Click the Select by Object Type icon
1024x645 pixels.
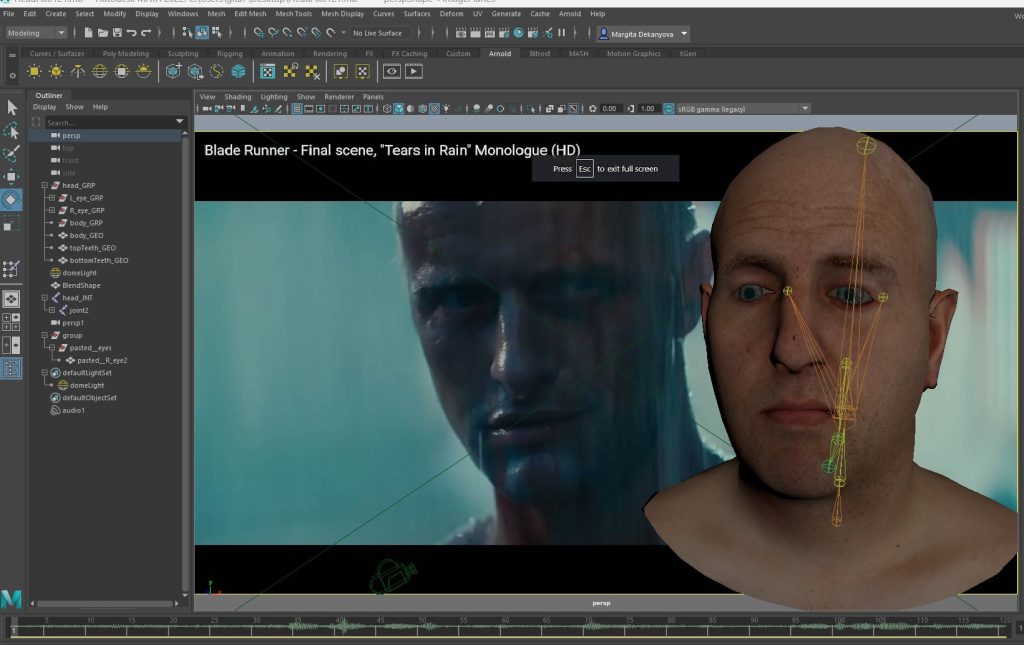pyautogui.click(x=202, y=33)
